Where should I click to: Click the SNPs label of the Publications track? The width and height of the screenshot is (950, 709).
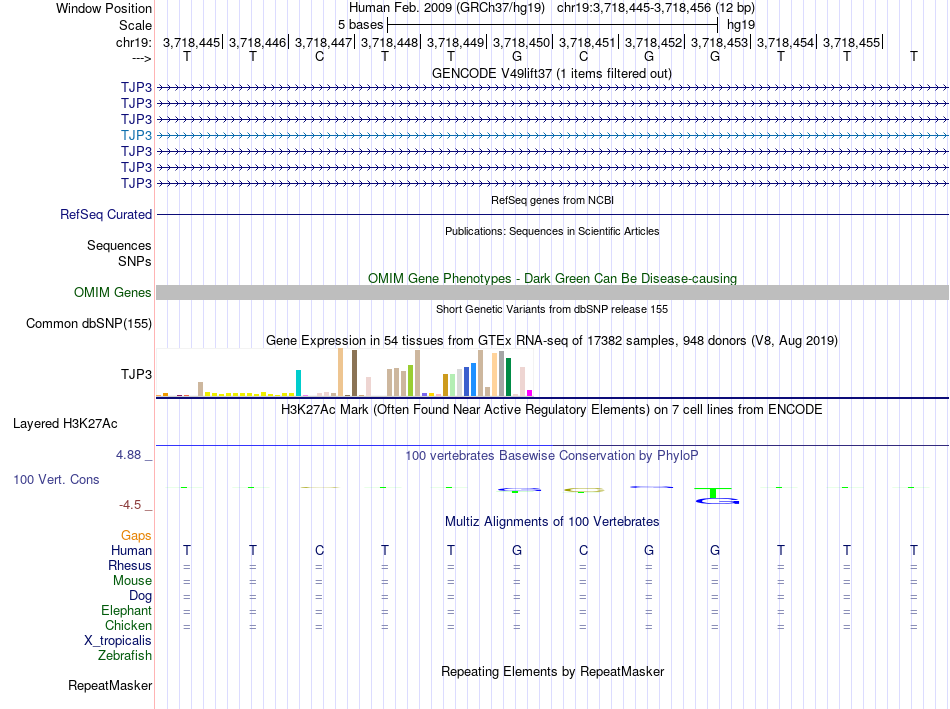point(135,261)
